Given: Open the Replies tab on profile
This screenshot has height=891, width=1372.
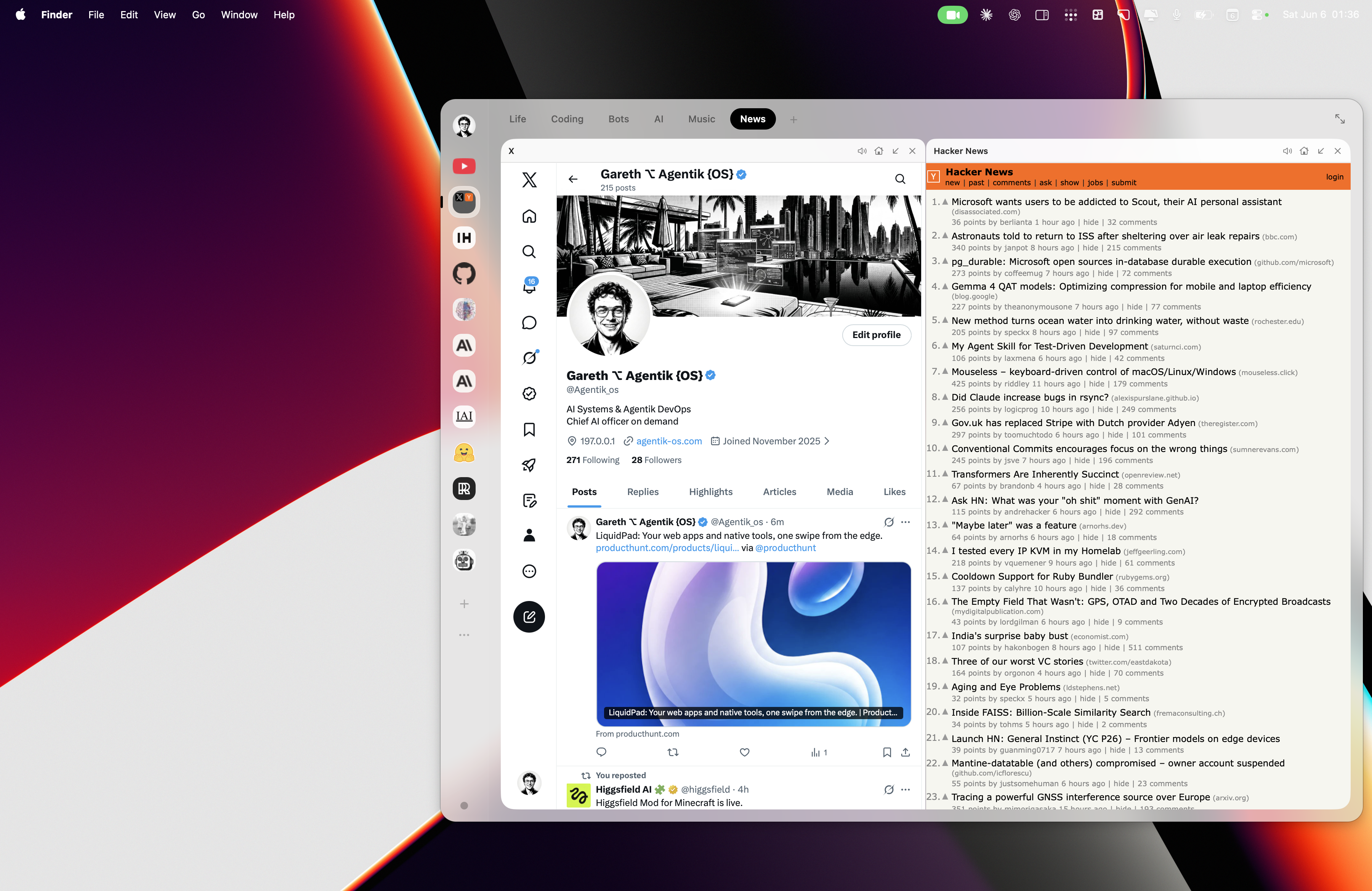Looking at the screenshot, I should [x=643, y=492].
